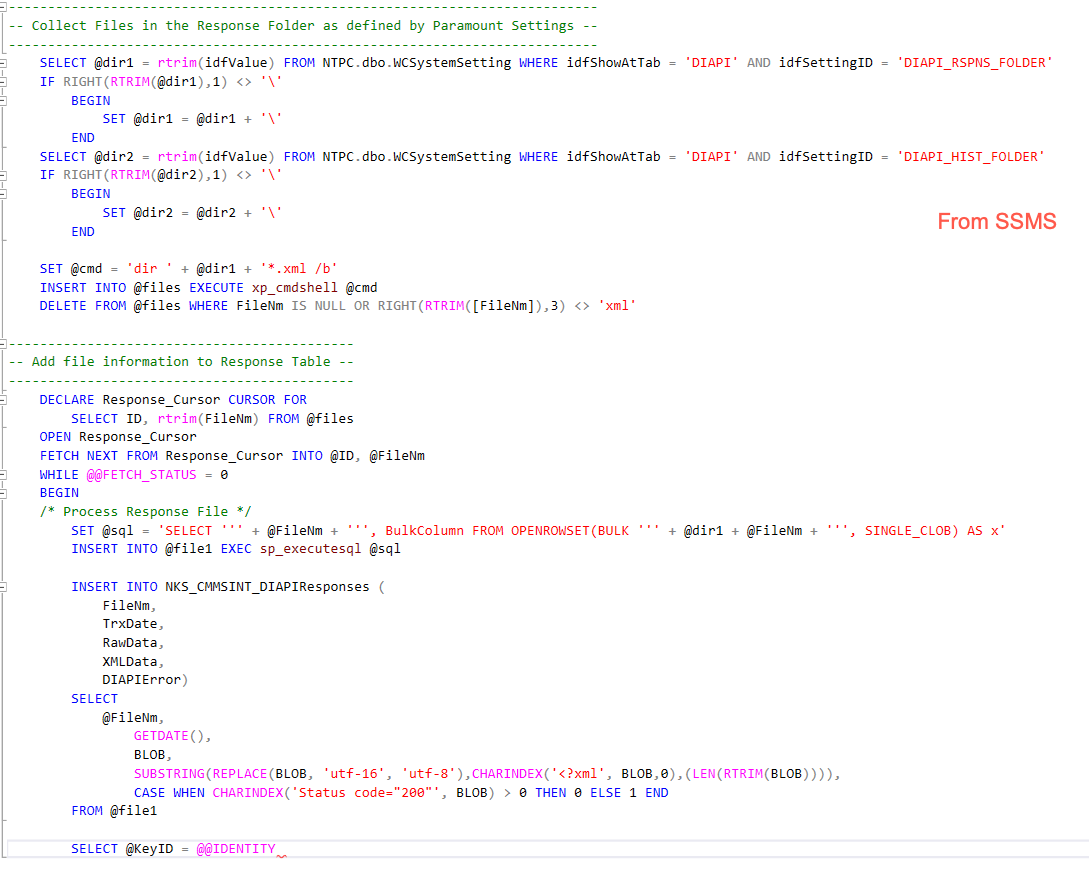This screenshot has height=883, width=1089.
Task: Click the CASE keyword
Action: pyautogui.click(x=149, y=793)
